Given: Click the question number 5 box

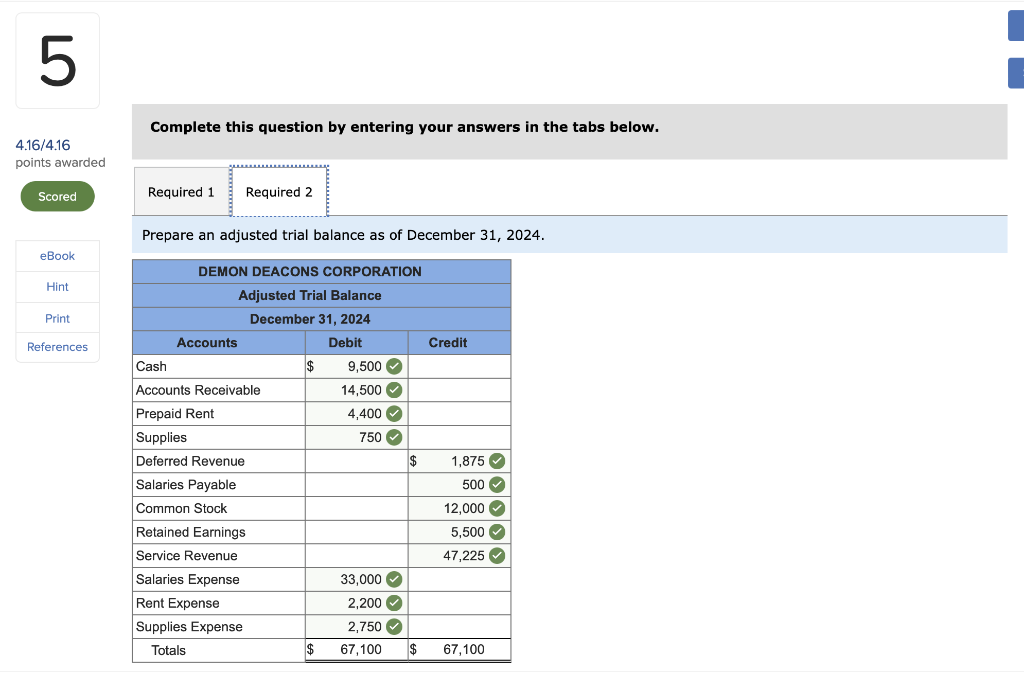Looking at the screenshot, I should tap(57, 60).
